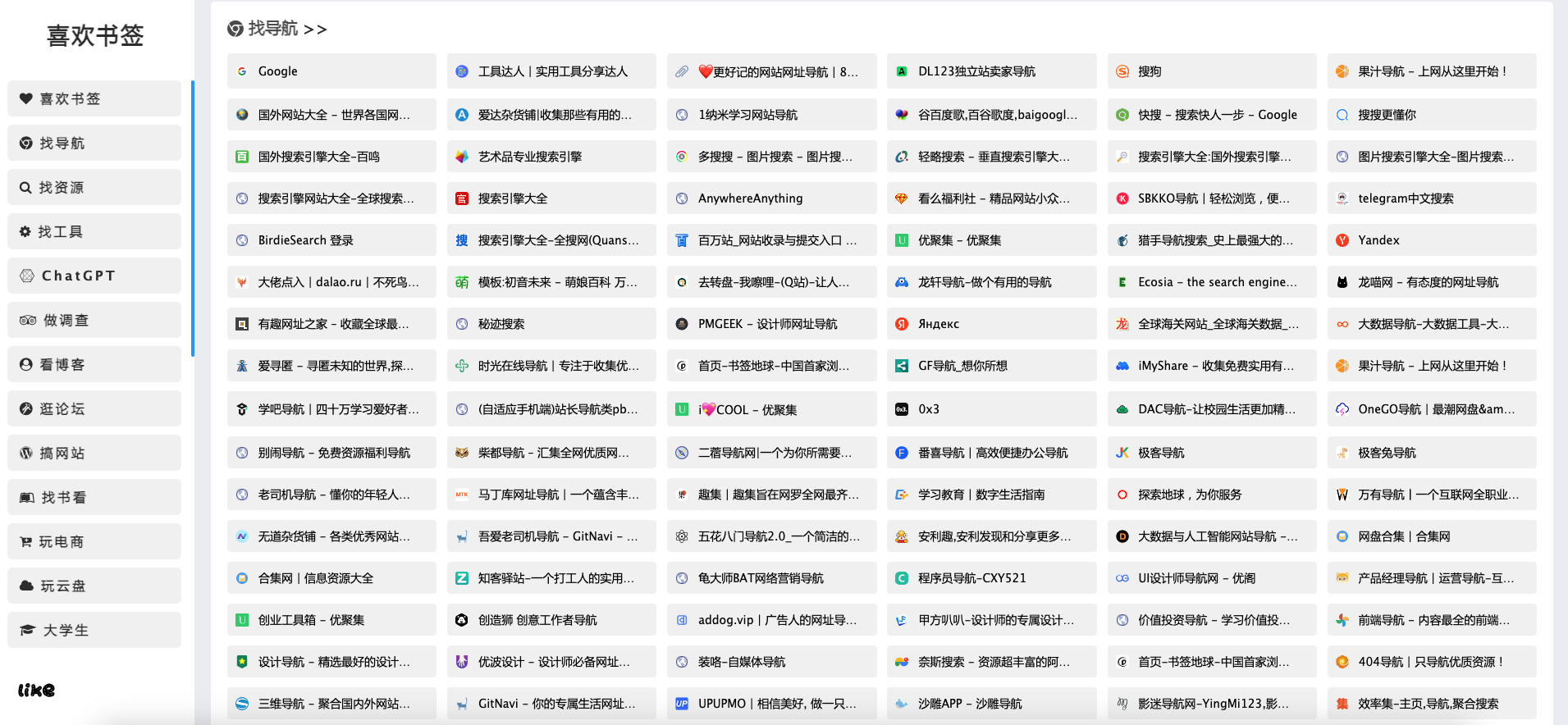This screenshot has width=1568, height=725.
Task: Click the WordPress icon beside 搞网站
Action: pos(26,453)
